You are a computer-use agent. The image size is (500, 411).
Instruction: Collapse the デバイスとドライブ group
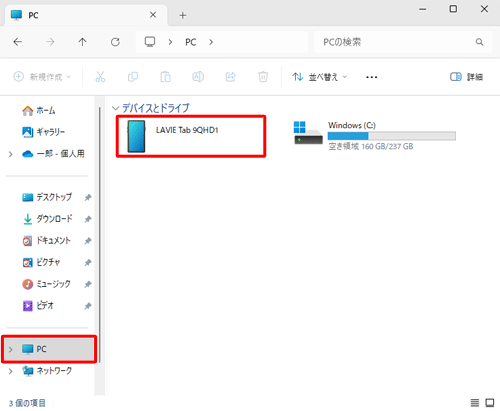[115, 108]
